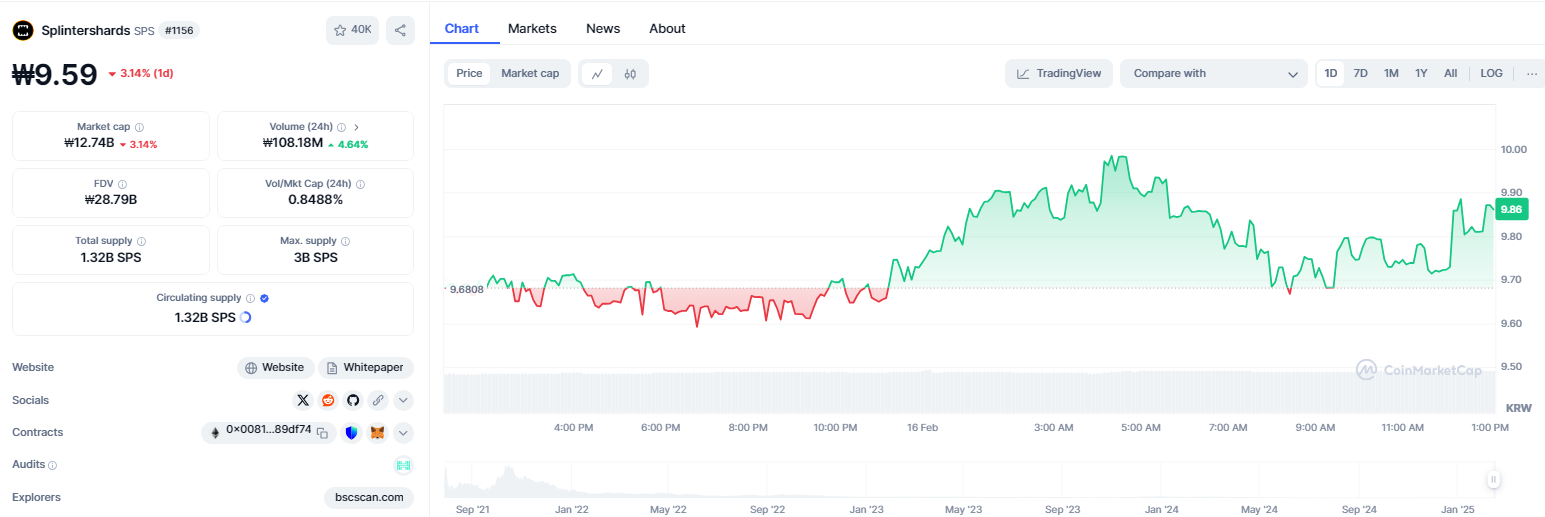The width and height of the screenshot is (1545, 517).
Task: Click the KRW currency label
Action: tap(1518, 408)
